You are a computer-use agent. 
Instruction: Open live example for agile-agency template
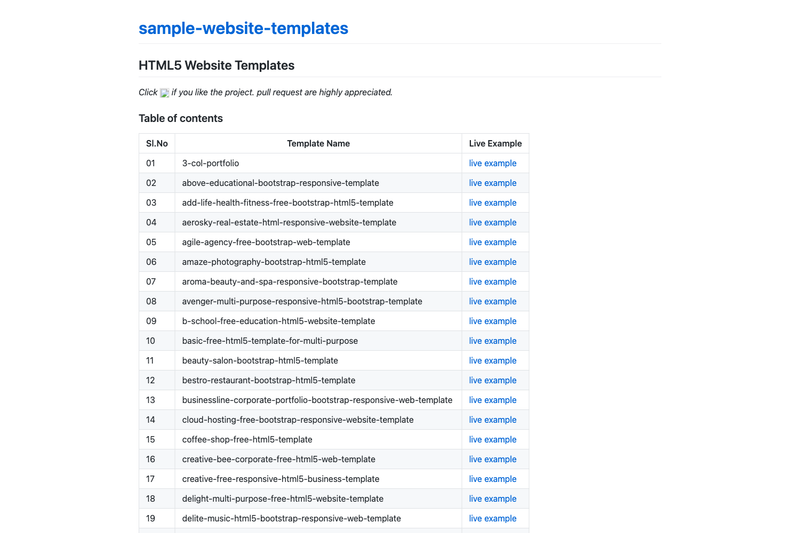(x=492, y=242)
